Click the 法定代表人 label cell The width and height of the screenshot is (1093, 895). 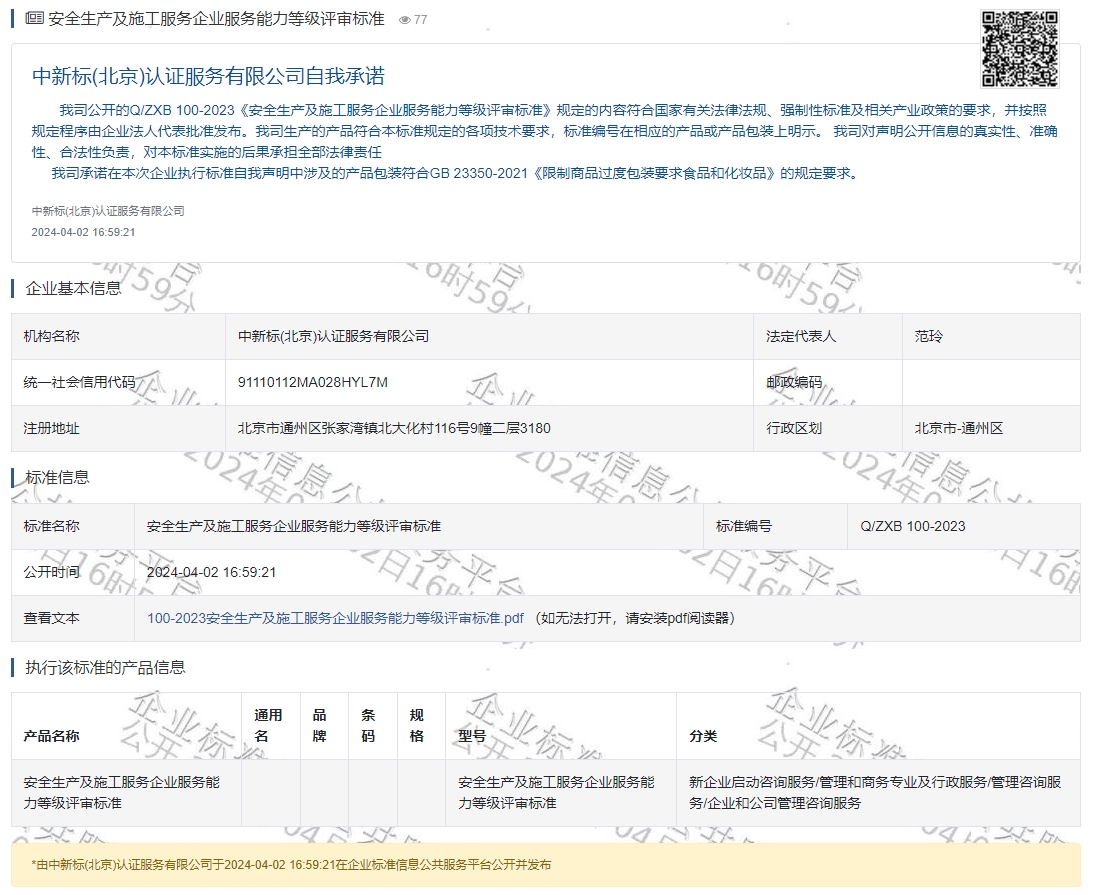[x=828, y=337]
